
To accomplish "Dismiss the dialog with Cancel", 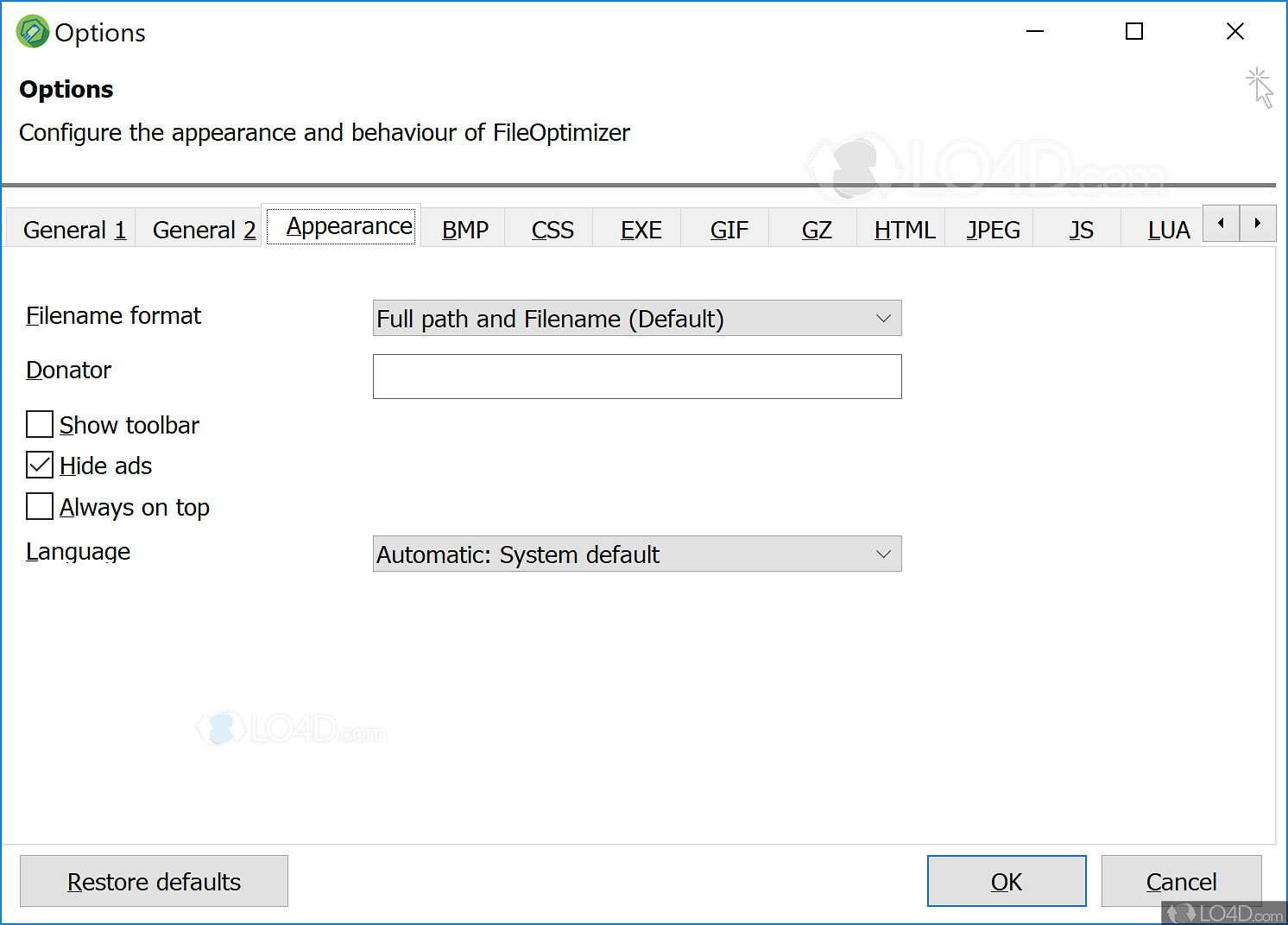I will point(1181,881).
